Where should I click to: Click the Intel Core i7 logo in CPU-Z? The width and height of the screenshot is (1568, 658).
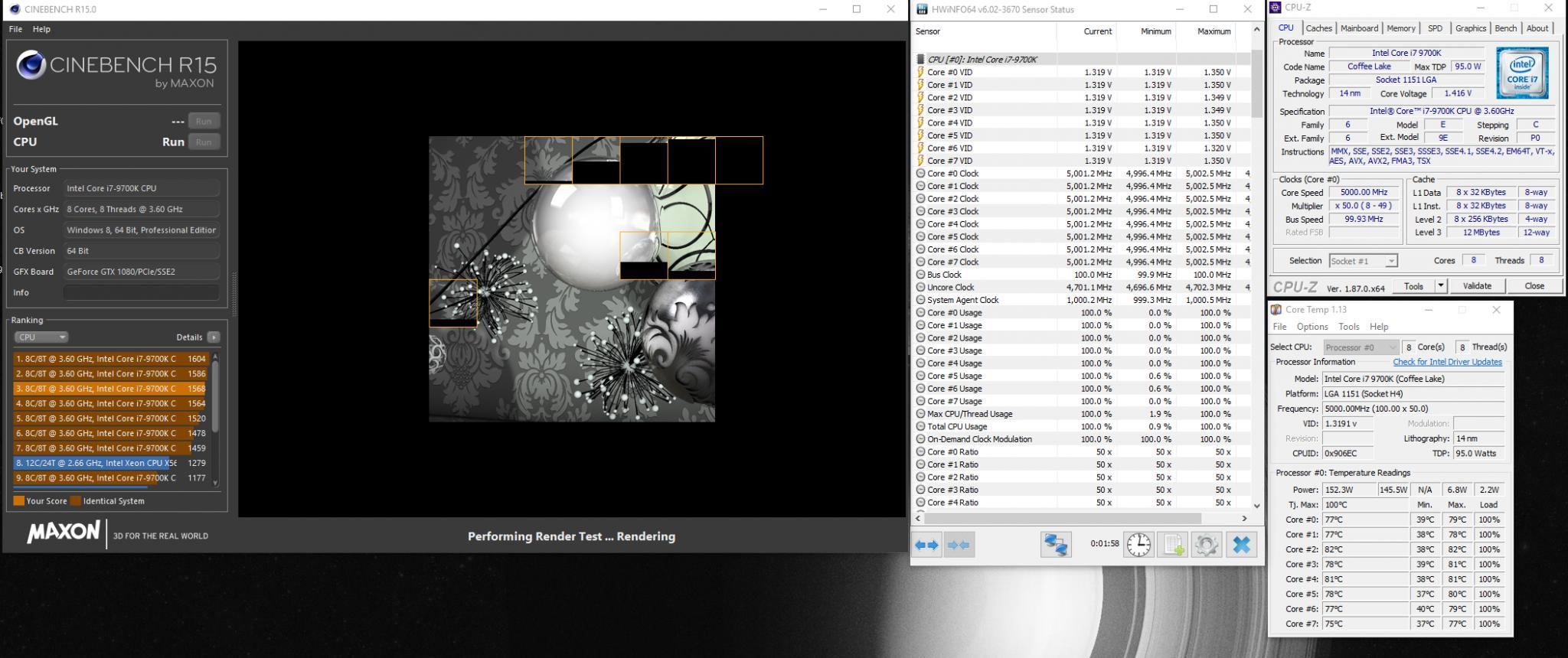click(1522, 73)
